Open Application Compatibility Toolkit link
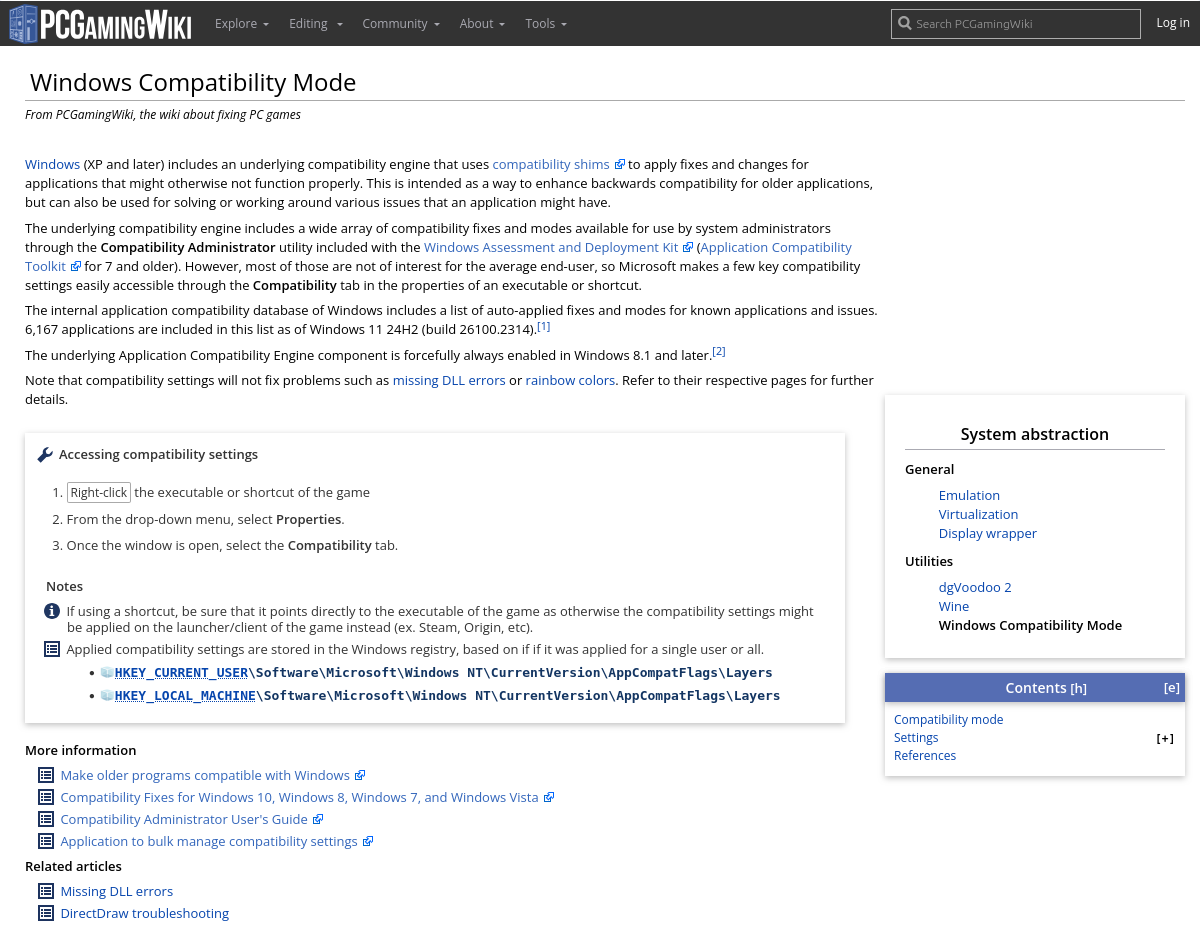 [x=776, y=247]
